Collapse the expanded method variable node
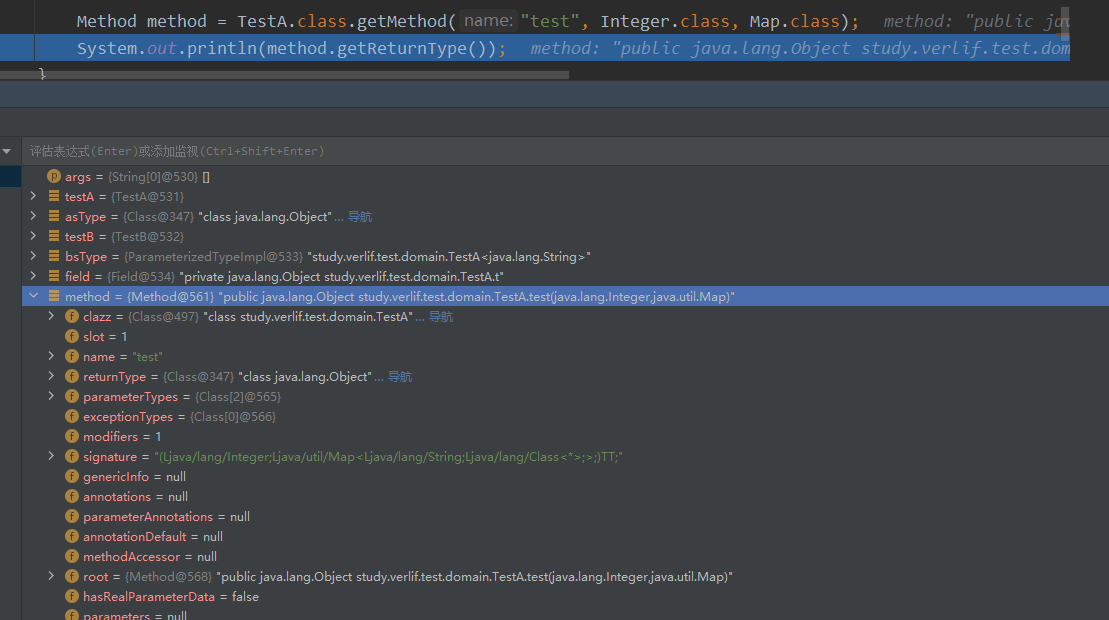This screenshot has width=1109, height=620. (x=34, y=297)
